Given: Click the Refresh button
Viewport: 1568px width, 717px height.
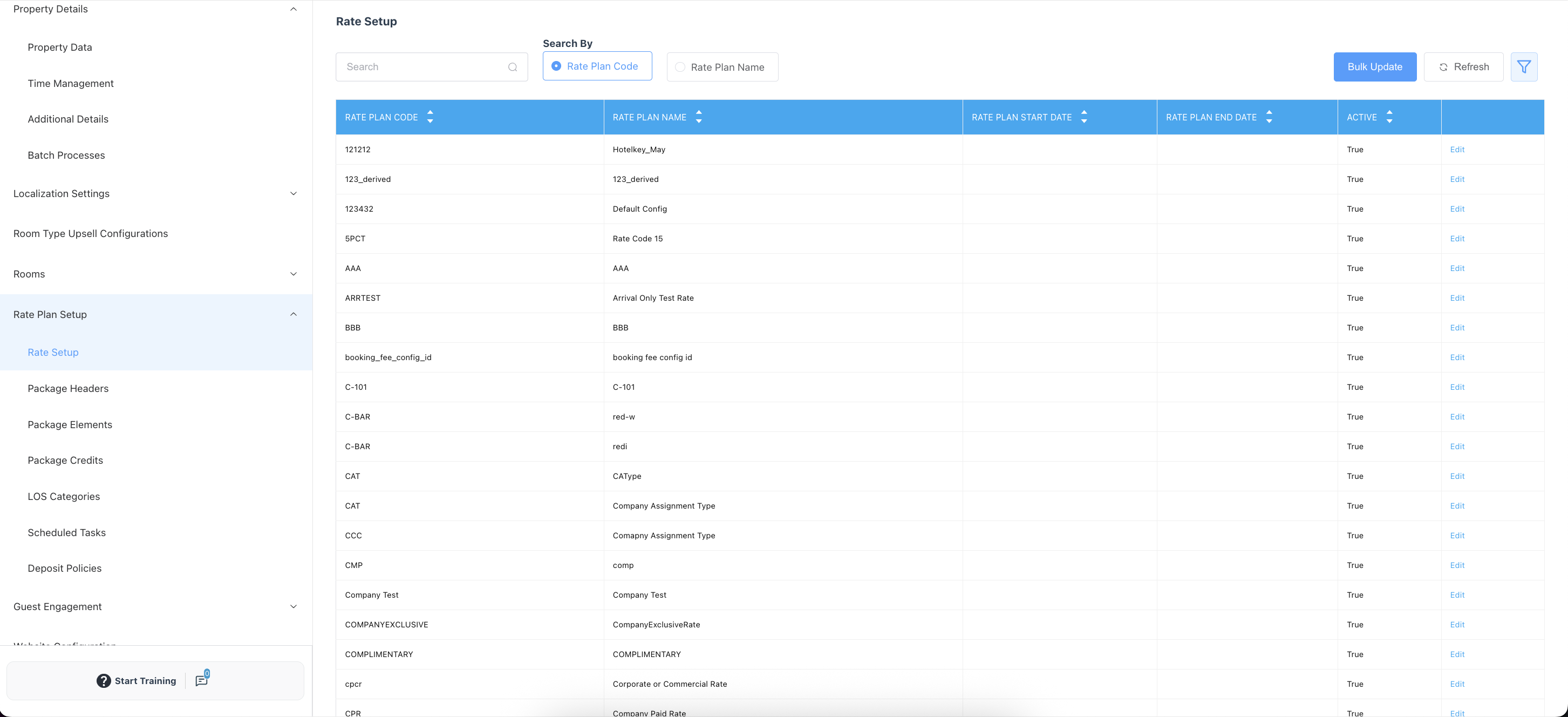Looking at the screenshot, I should [1463, 67].
